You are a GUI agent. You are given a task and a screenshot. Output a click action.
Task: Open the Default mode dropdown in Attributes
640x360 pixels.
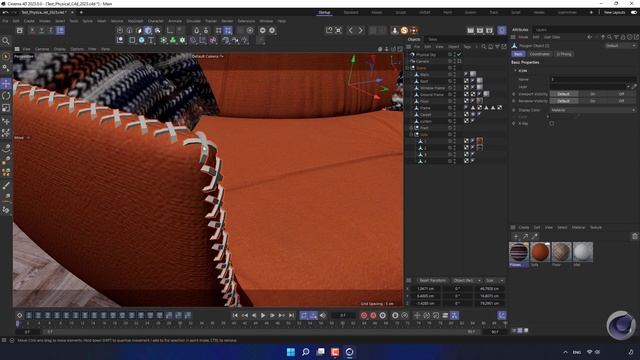tap(620, 46)
